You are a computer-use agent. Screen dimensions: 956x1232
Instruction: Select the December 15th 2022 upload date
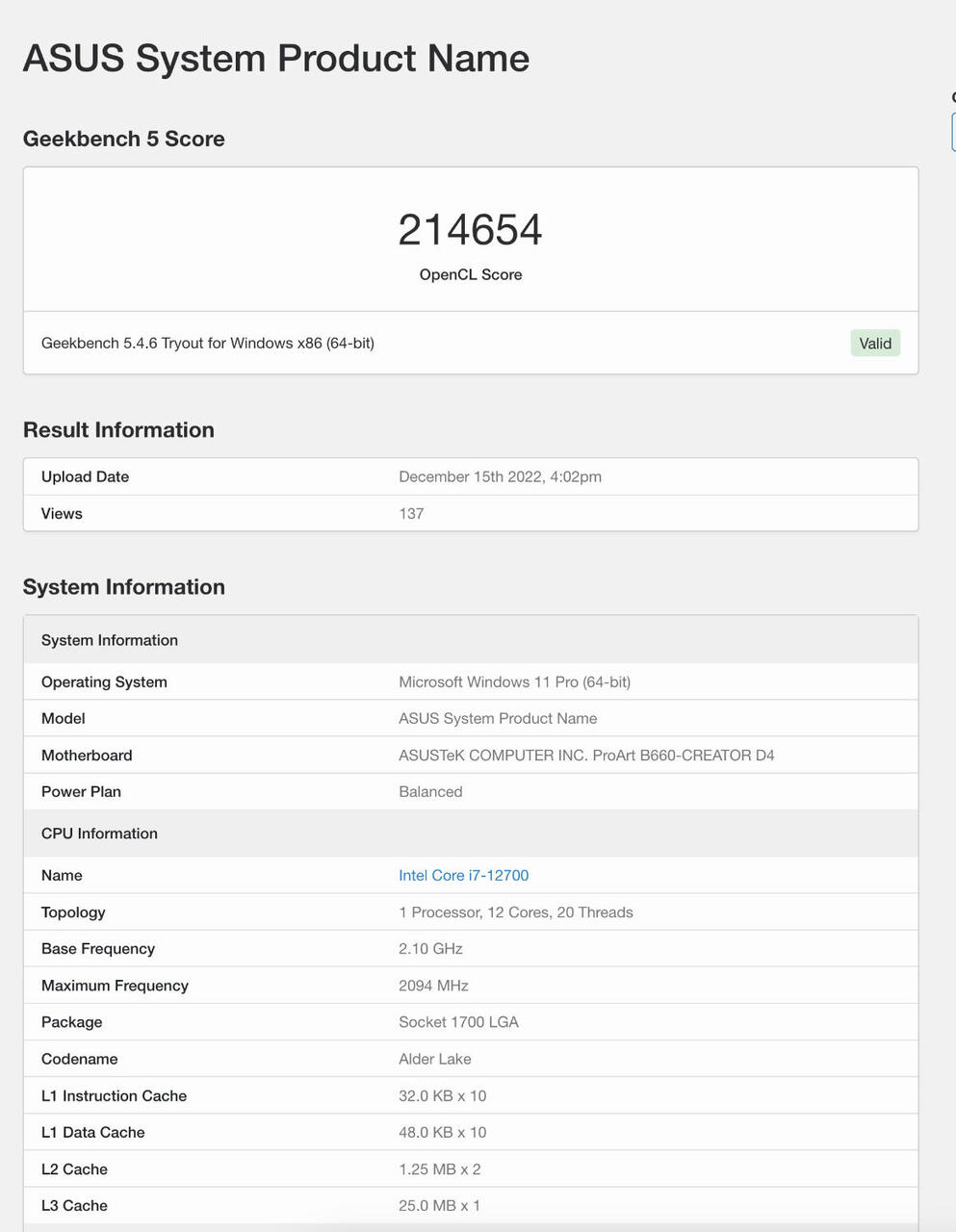pos(500,476)
